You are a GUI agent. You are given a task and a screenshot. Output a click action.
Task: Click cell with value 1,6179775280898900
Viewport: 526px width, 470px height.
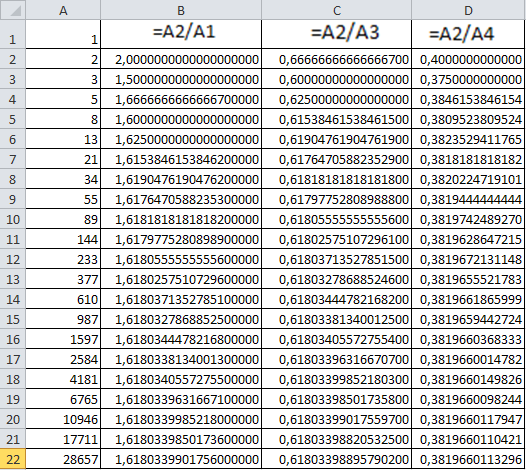point(181,239)
